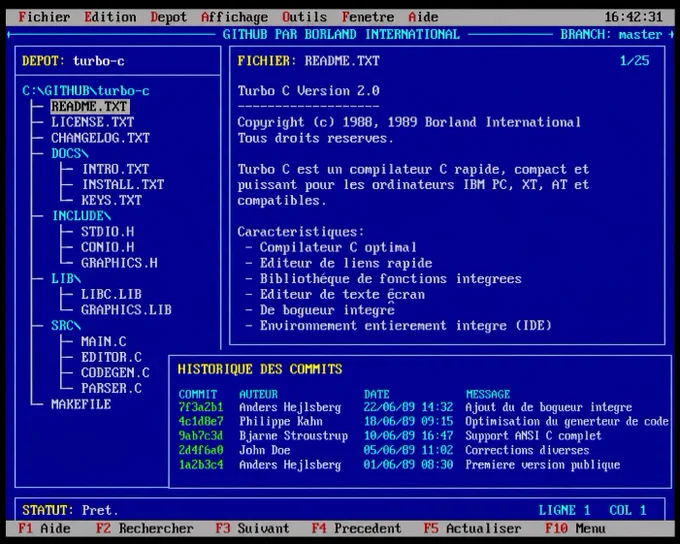Select MAKEFILE in the tree
Viewport: 680px width, 544px height.
tap(81, 404)
